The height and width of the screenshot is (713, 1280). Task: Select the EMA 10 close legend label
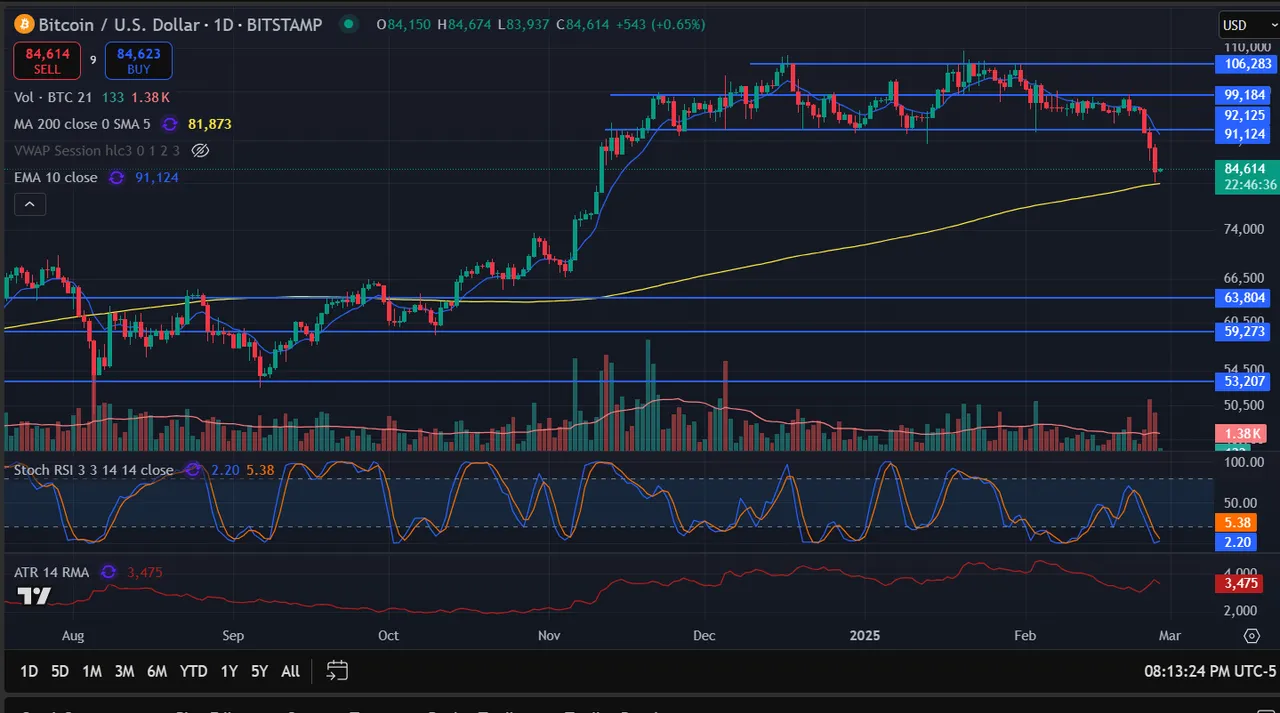click(x=56, y=177)
